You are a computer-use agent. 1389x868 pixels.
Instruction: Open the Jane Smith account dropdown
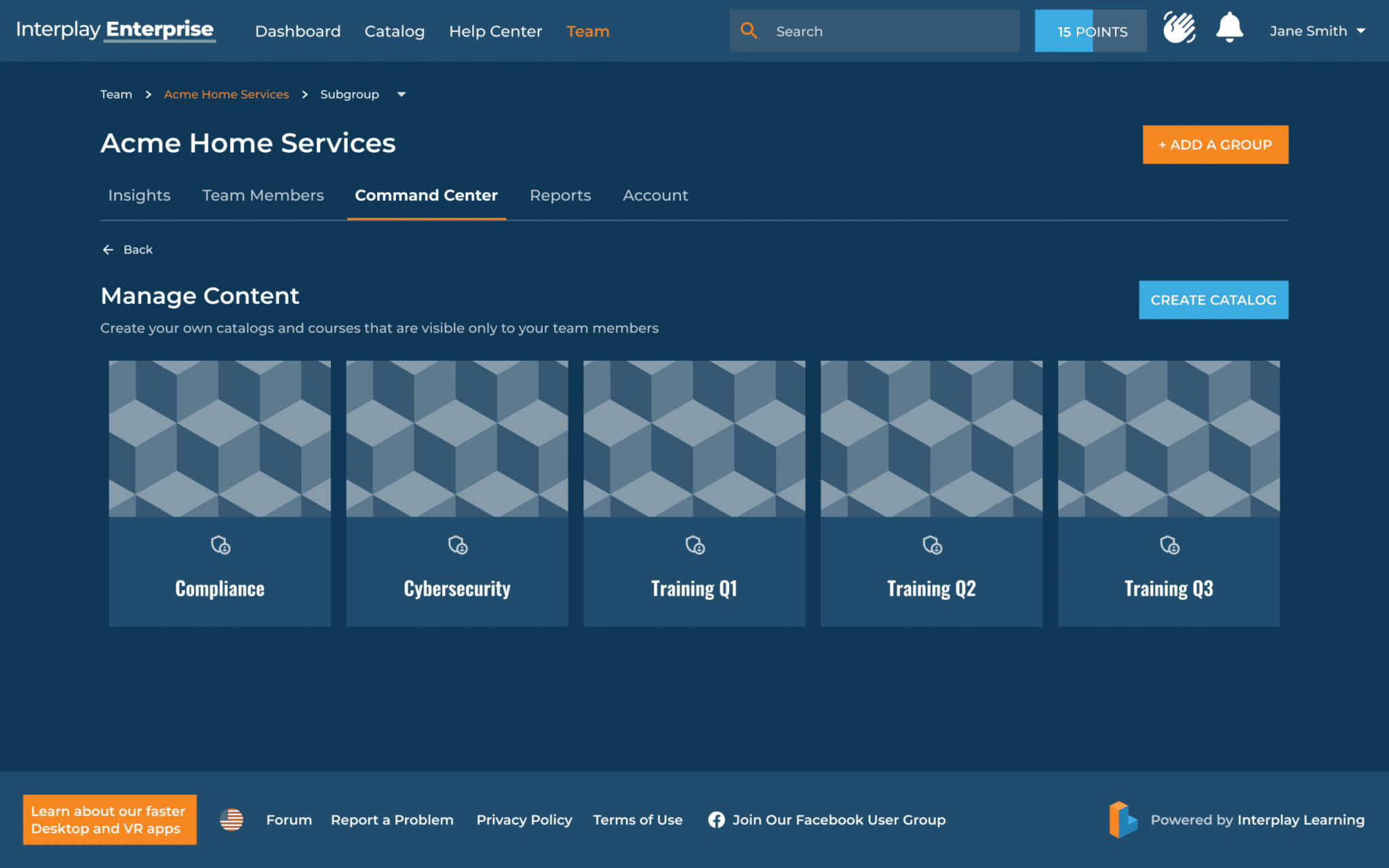point(1316,31)
